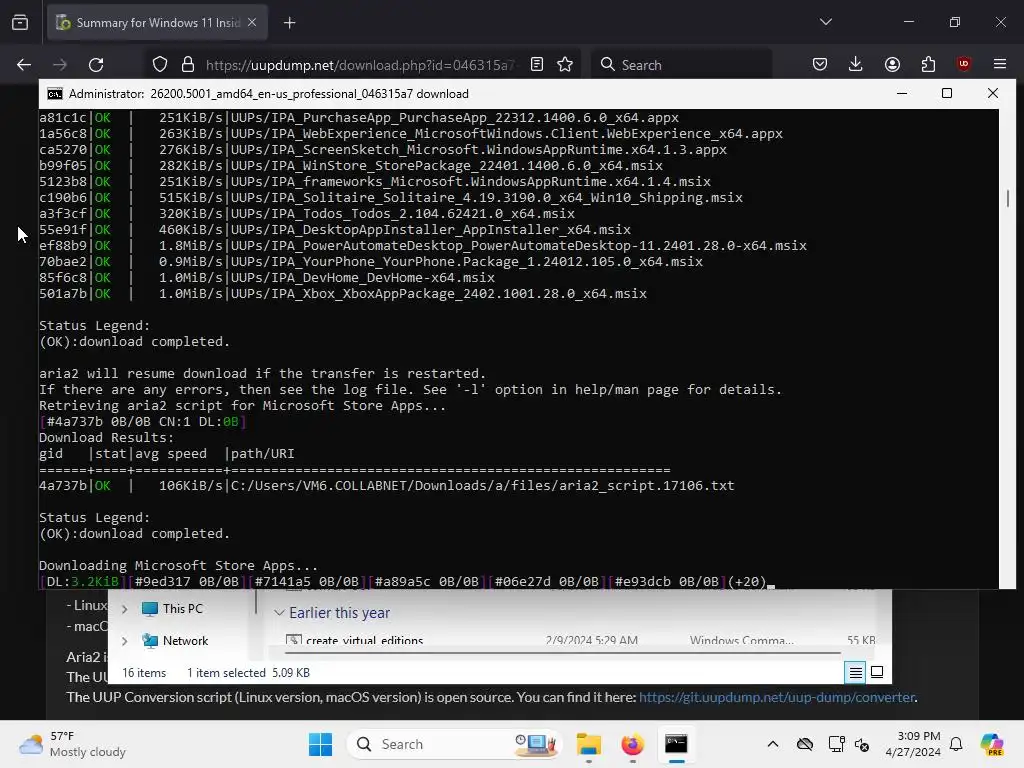
Task: Click the 16 items status text
Action: click(144, 673)
